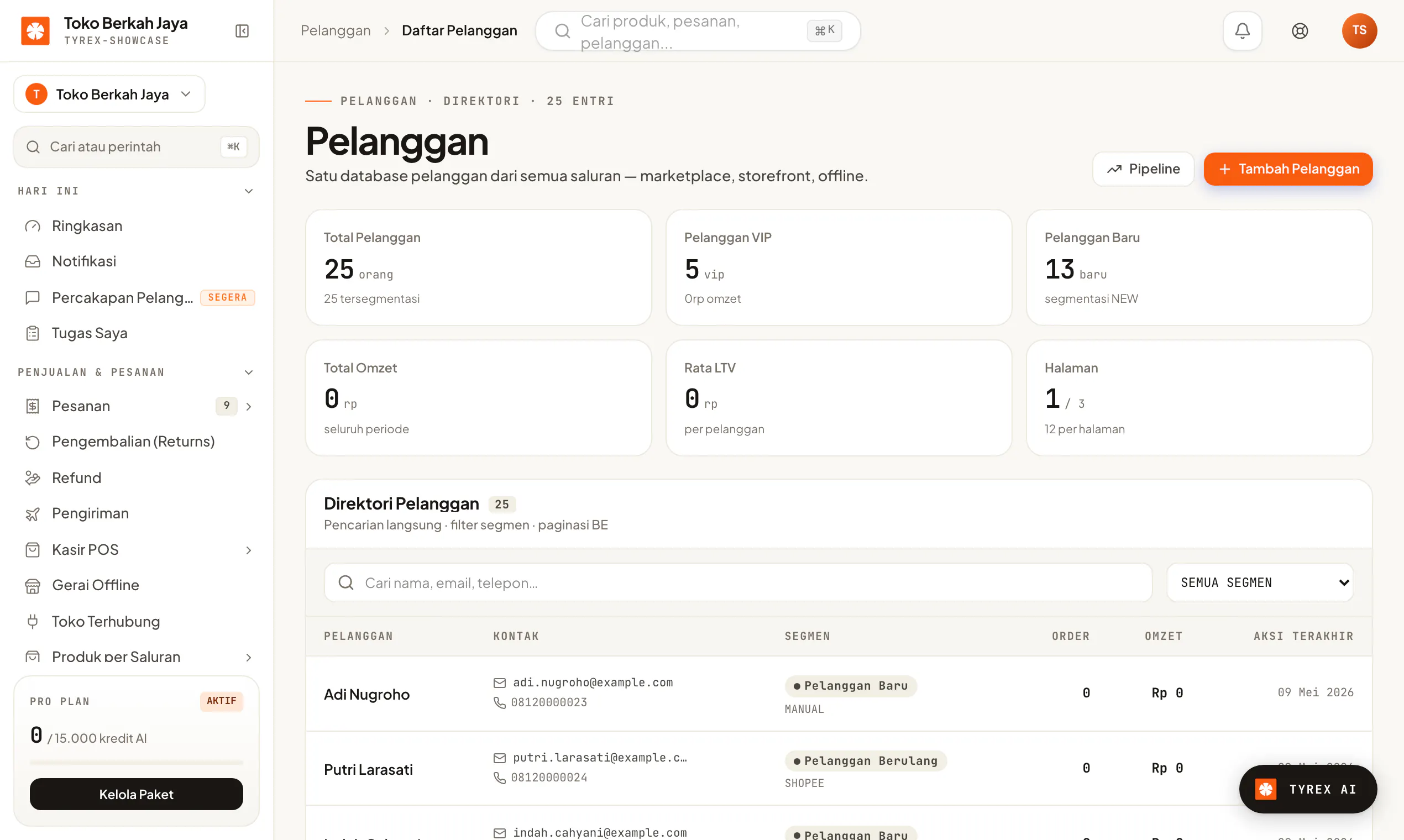Click the SEGERA badge
This screenshot has height=840, width=1404.
click(x=228, y=297)
